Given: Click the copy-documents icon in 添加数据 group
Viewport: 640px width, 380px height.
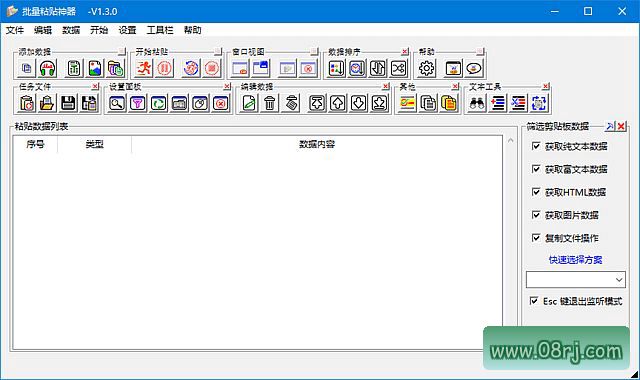Looking at the screenshot, I should pyautogui.click(x=27, y=68).
